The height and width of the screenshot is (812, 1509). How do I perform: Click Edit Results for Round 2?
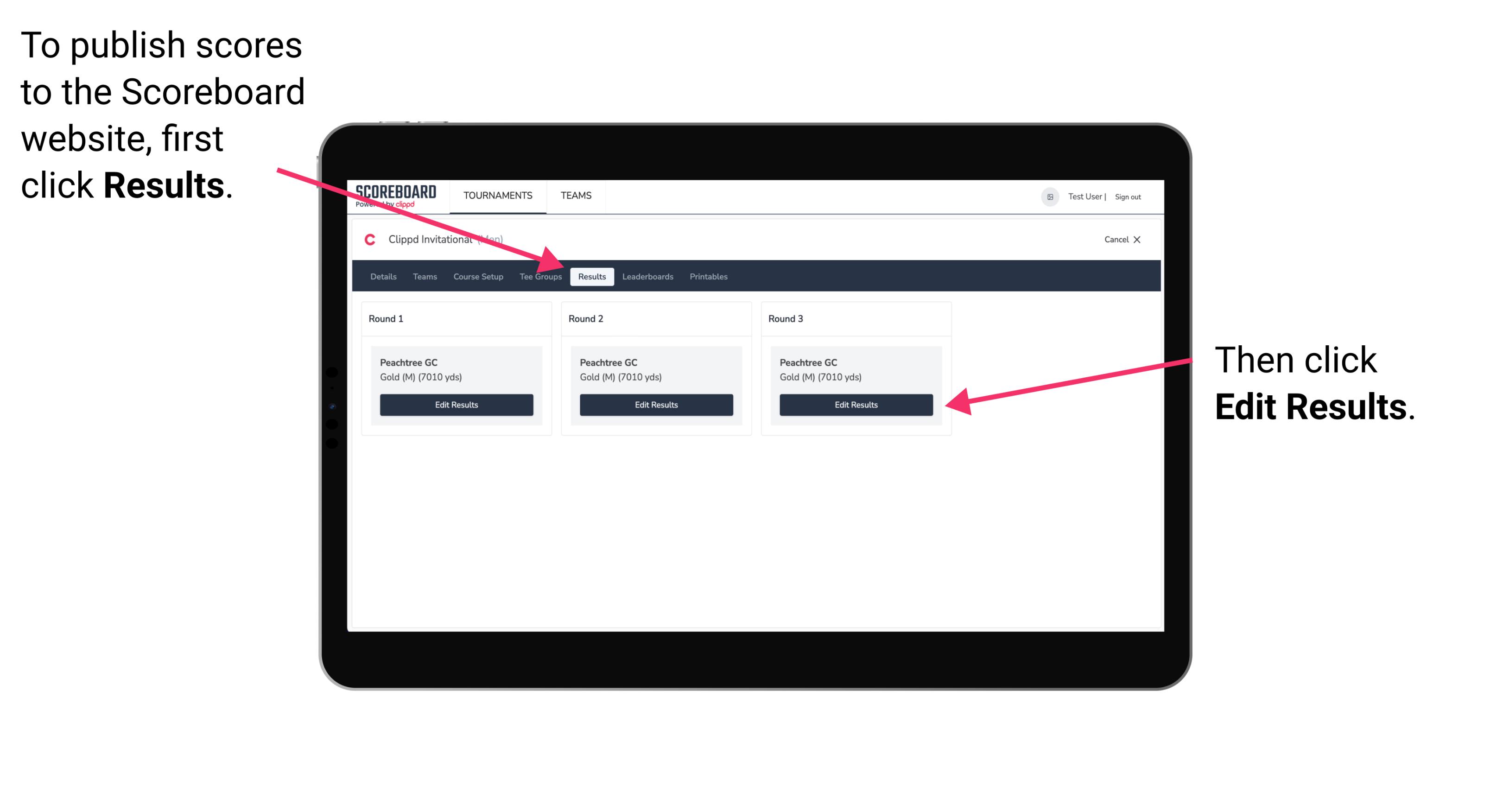[x=656, y=405]
